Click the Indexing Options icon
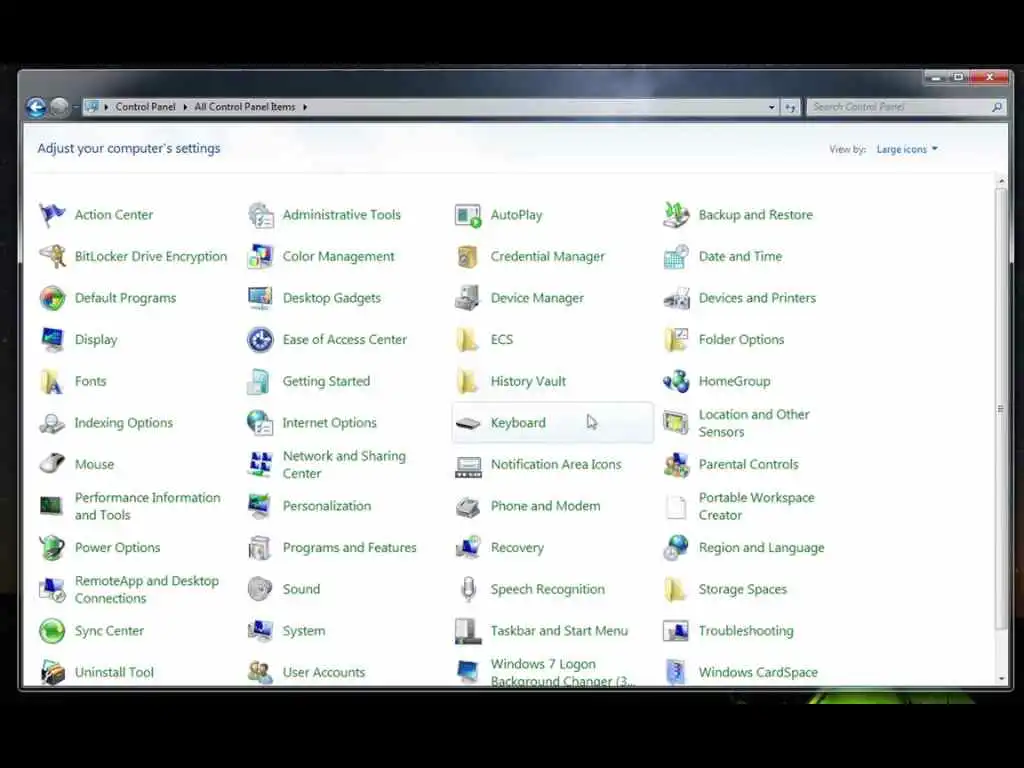This screenshot has width=1024, height=768. pyautogui.click(x=52, y=423)
